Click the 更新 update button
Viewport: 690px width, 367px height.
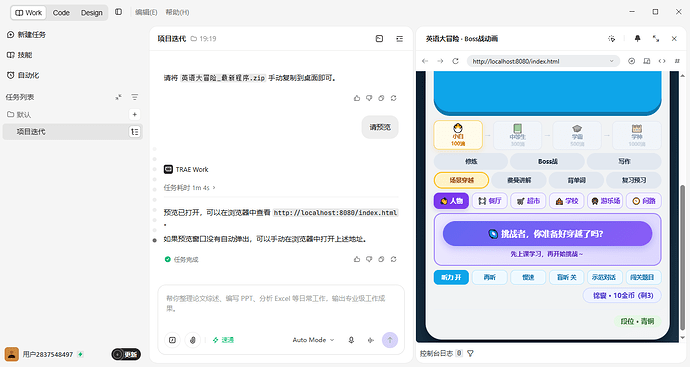point(126,354)
